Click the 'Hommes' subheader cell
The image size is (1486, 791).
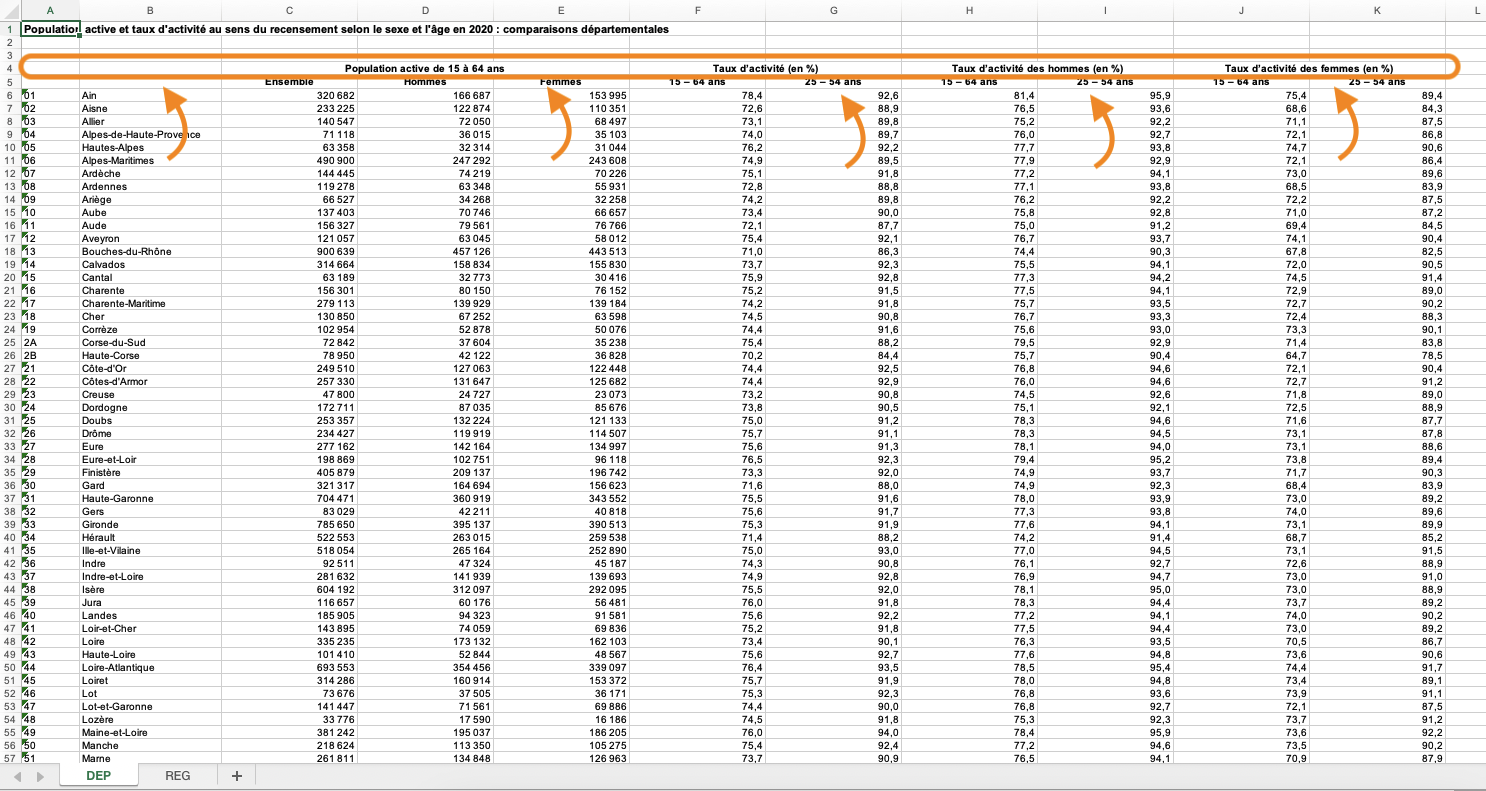[425, 82]
